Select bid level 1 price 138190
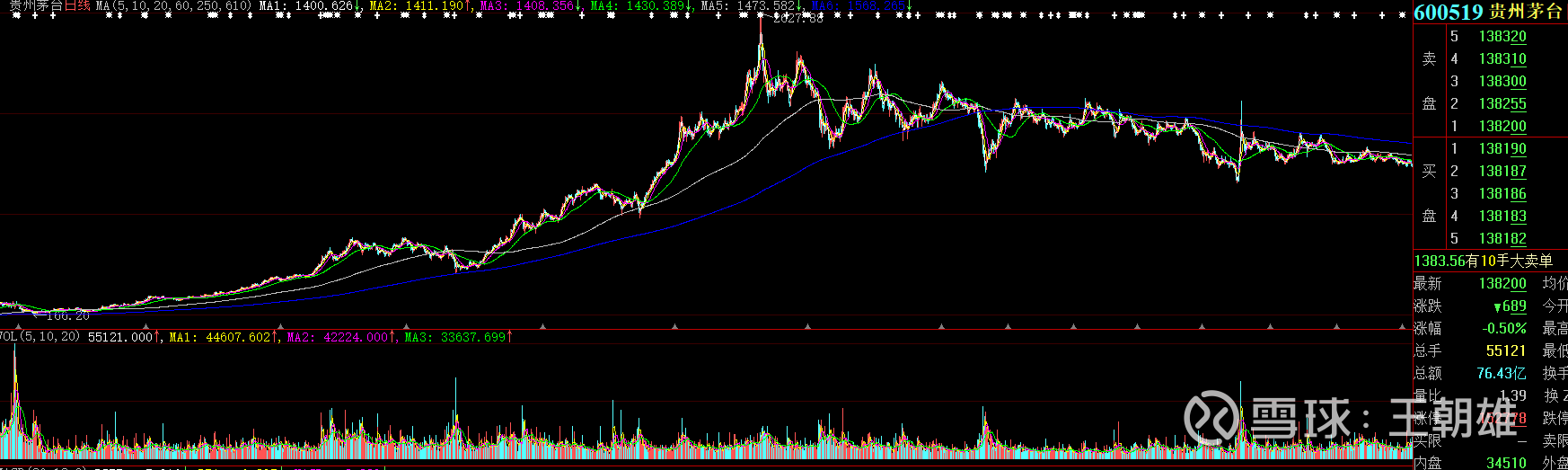 point(1502,149)
